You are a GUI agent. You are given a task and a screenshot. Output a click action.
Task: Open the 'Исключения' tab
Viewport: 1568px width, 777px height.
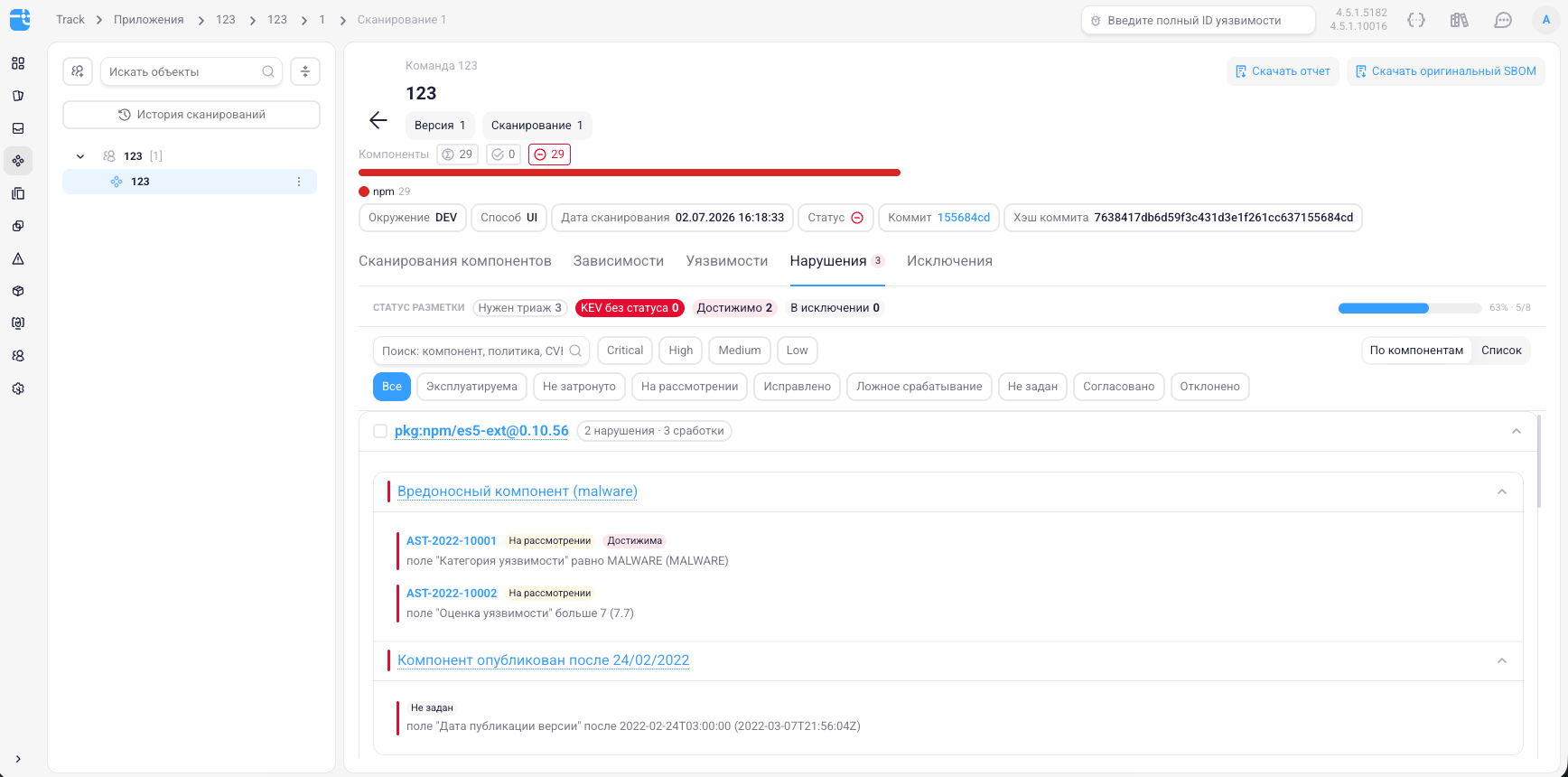[x=949, y=261]
